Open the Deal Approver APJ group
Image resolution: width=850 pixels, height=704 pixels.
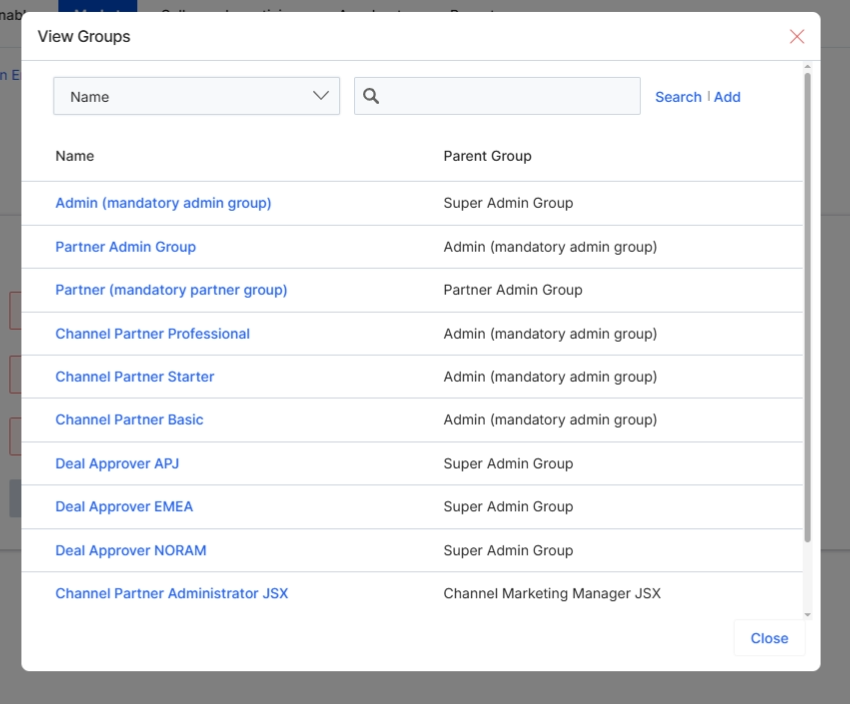[x=117, y=463]
